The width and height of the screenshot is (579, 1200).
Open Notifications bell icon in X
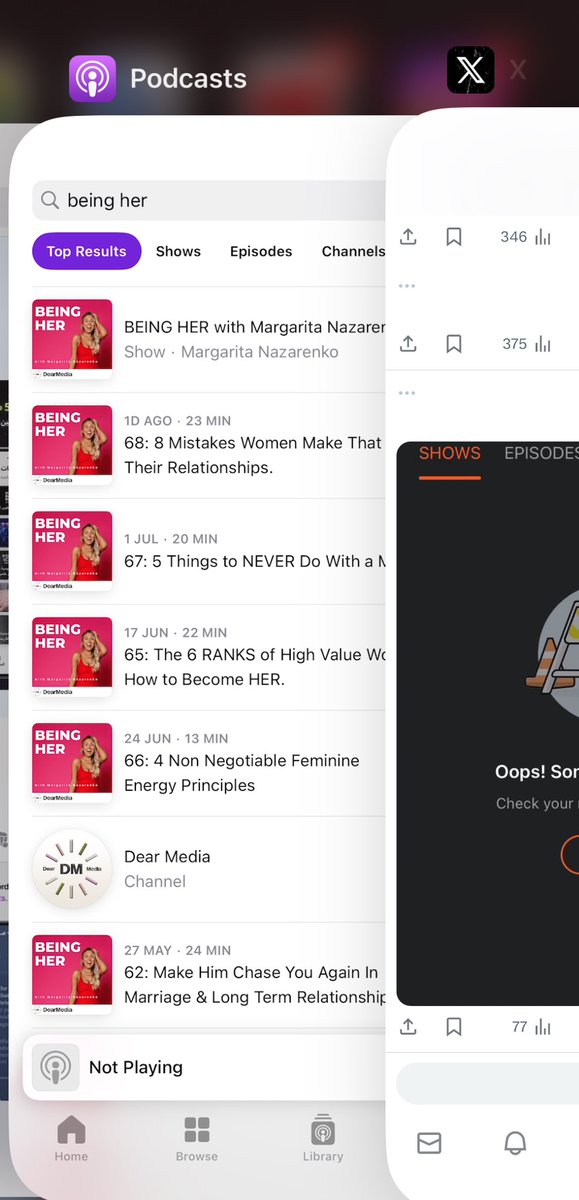[515, 1142]
